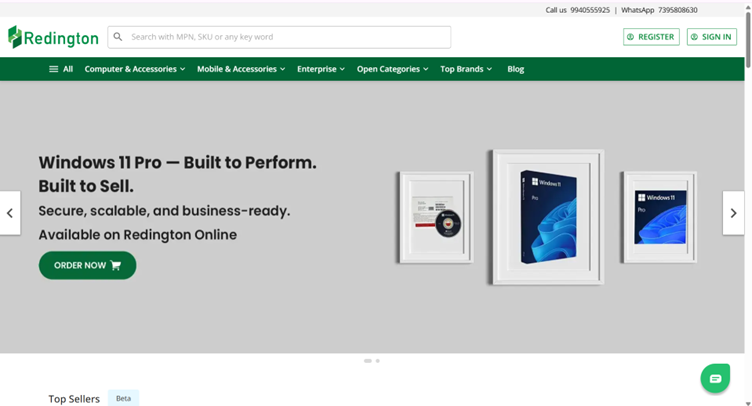Screen dimensions: 752x406
Task: Expand the Enterprise menu
Action: click(321, 69)
